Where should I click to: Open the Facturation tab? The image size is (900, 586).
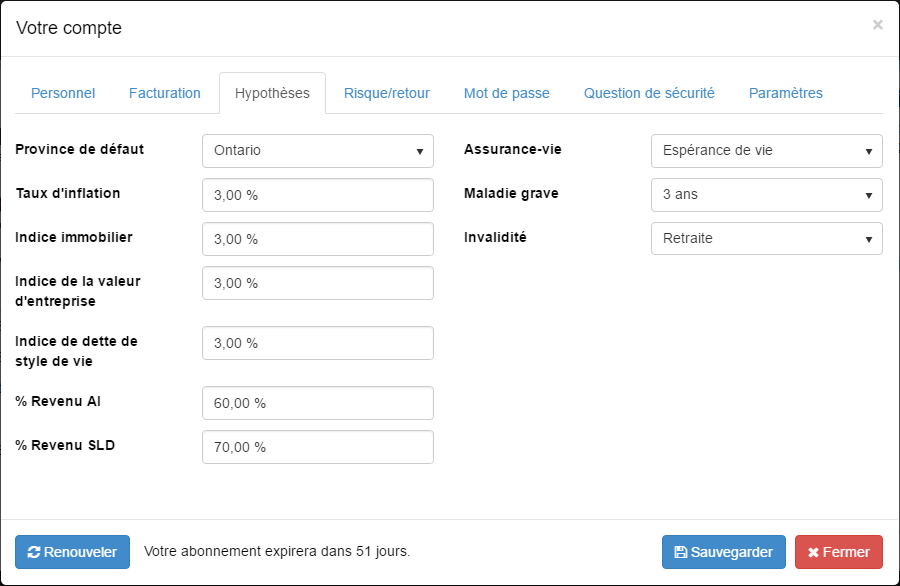coord(165,93)
